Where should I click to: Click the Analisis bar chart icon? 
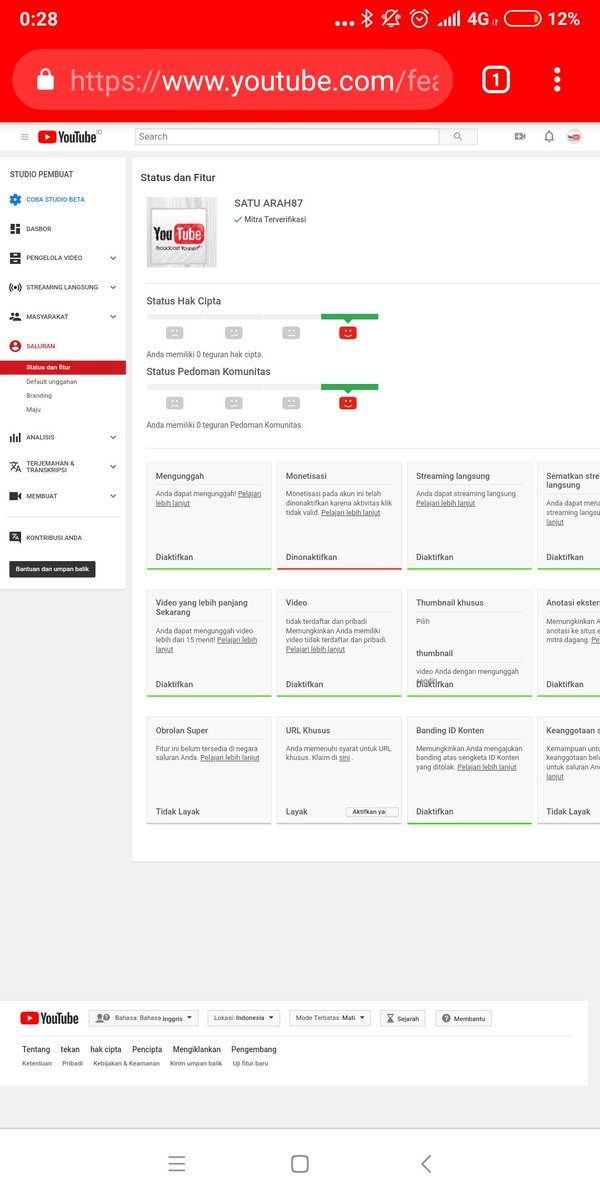pos(15,437)
